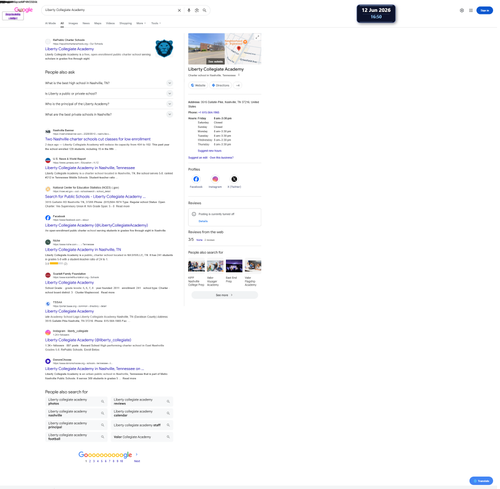Open 'Two Nashville charter schools cut classes' result

coord(98,139)
